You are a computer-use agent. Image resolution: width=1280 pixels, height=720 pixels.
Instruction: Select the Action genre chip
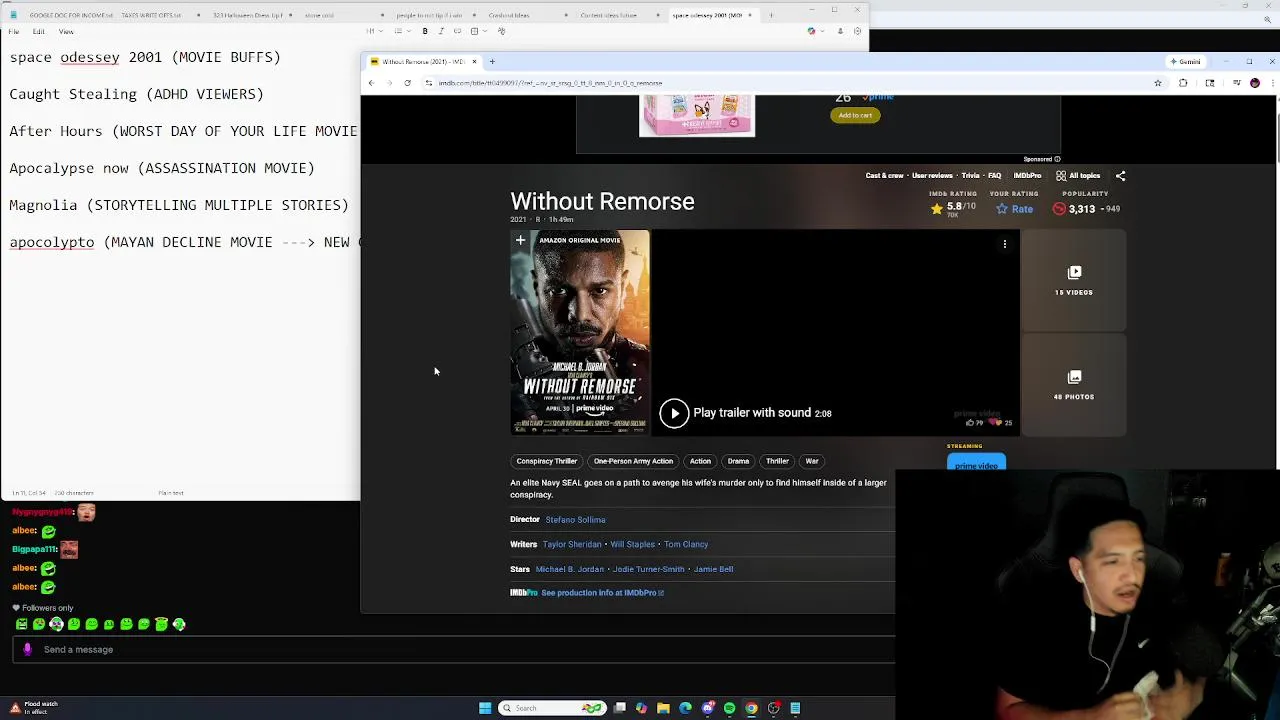click(x=700, y=461)
